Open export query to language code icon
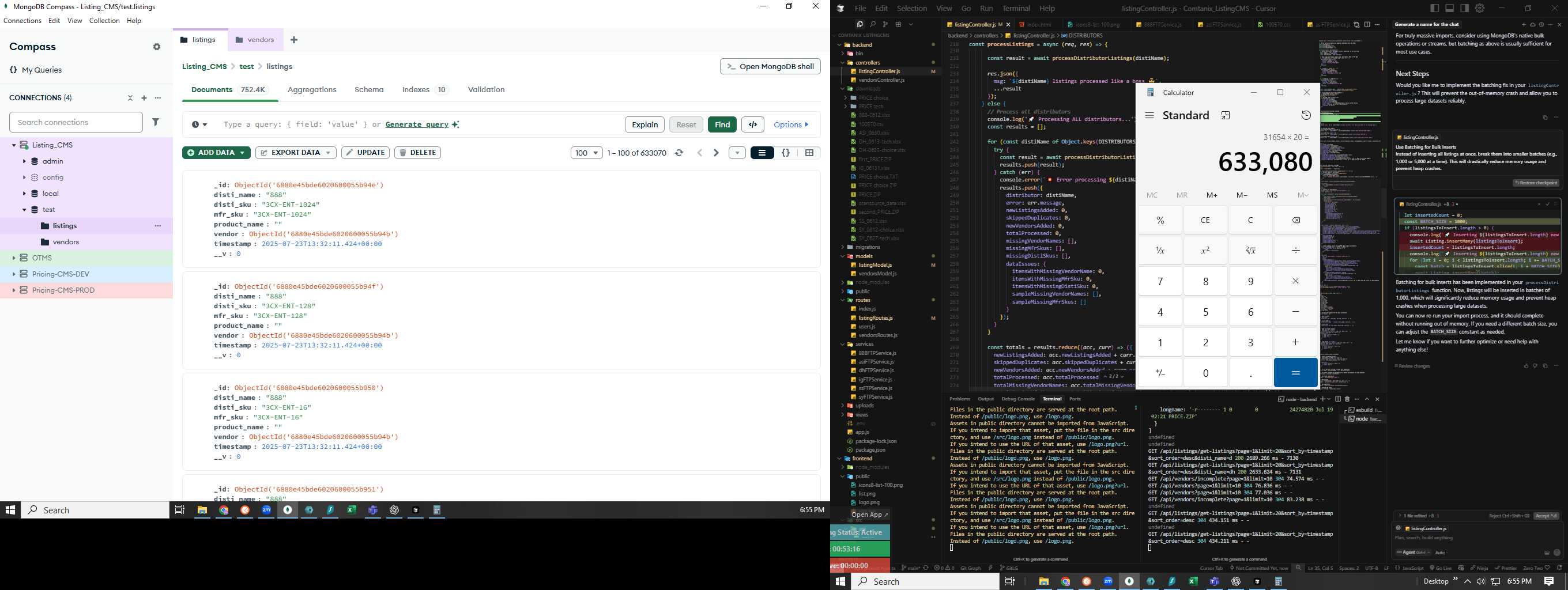 tap(753, 124)
